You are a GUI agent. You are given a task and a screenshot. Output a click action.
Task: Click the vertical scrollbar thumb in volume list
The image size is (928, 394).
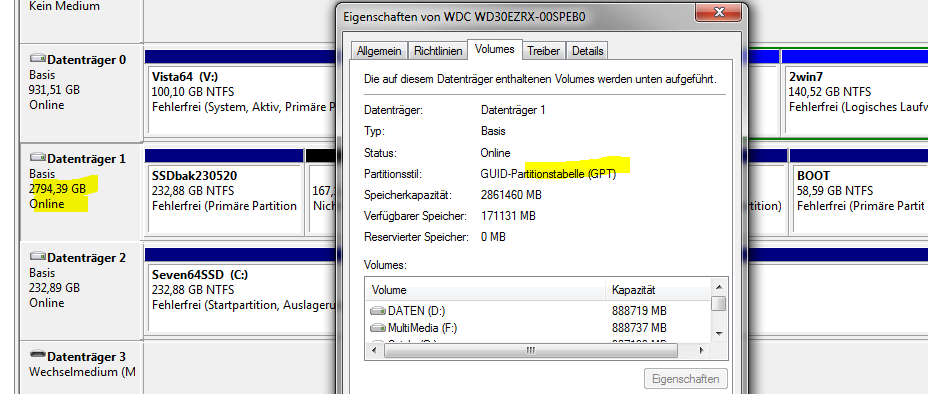pyautogui.click(x=719, y=303)
